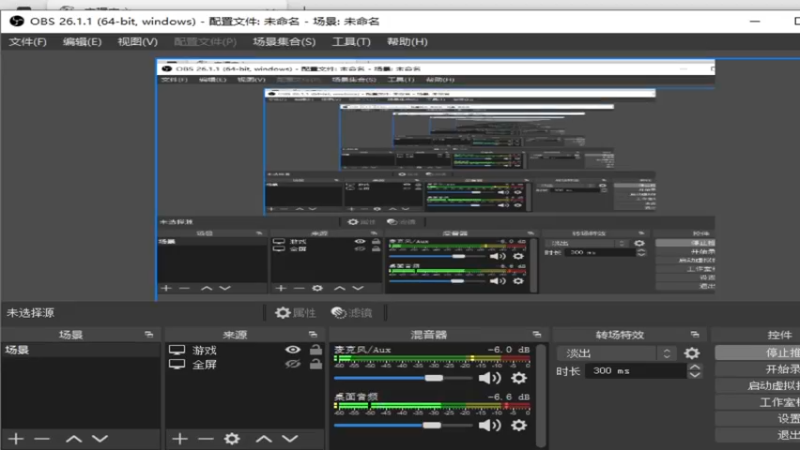Screen dimensions: 800x450
Task: Adjust 桌面音频 volume slider
Action: pos(403,425)
